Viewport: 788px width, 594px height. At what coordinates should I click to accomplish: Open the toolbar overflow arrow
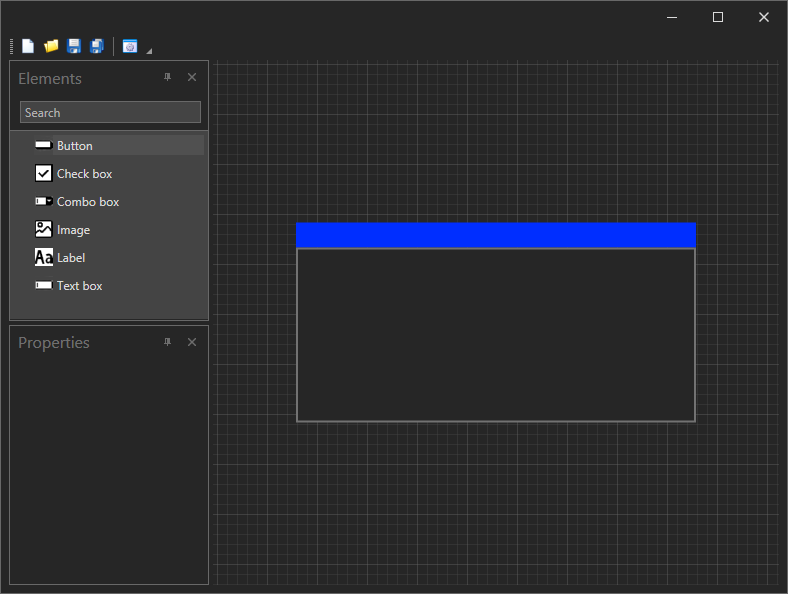pyautogui.click(x=149, y=50)
